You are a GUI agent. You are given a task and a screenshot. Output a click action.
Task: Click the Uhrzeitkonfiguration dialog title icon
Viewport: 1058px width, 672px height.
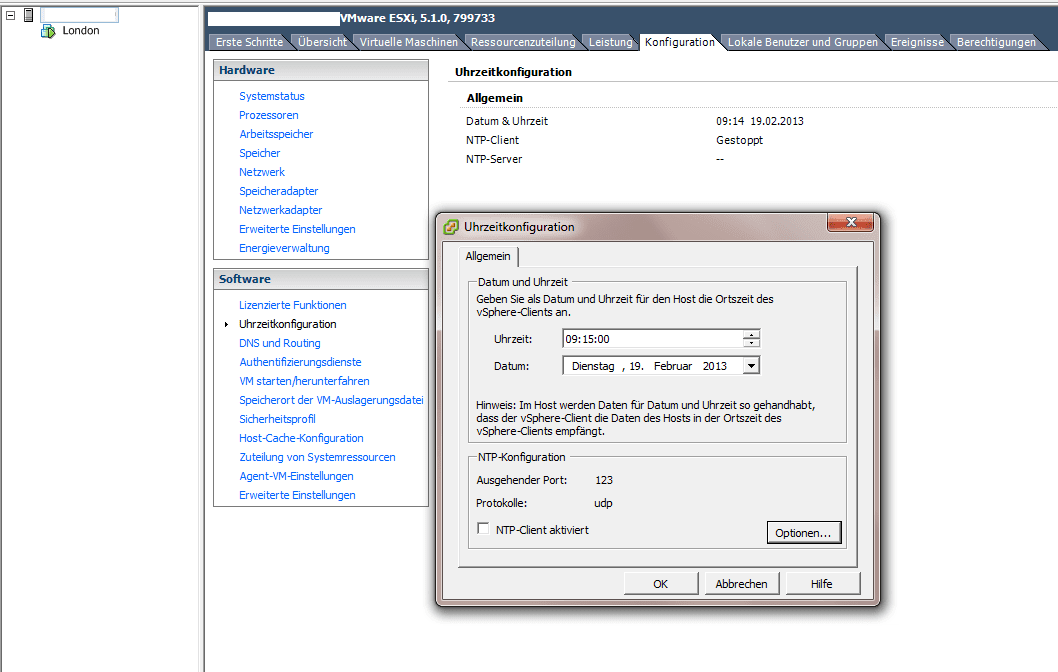(451, 227)
